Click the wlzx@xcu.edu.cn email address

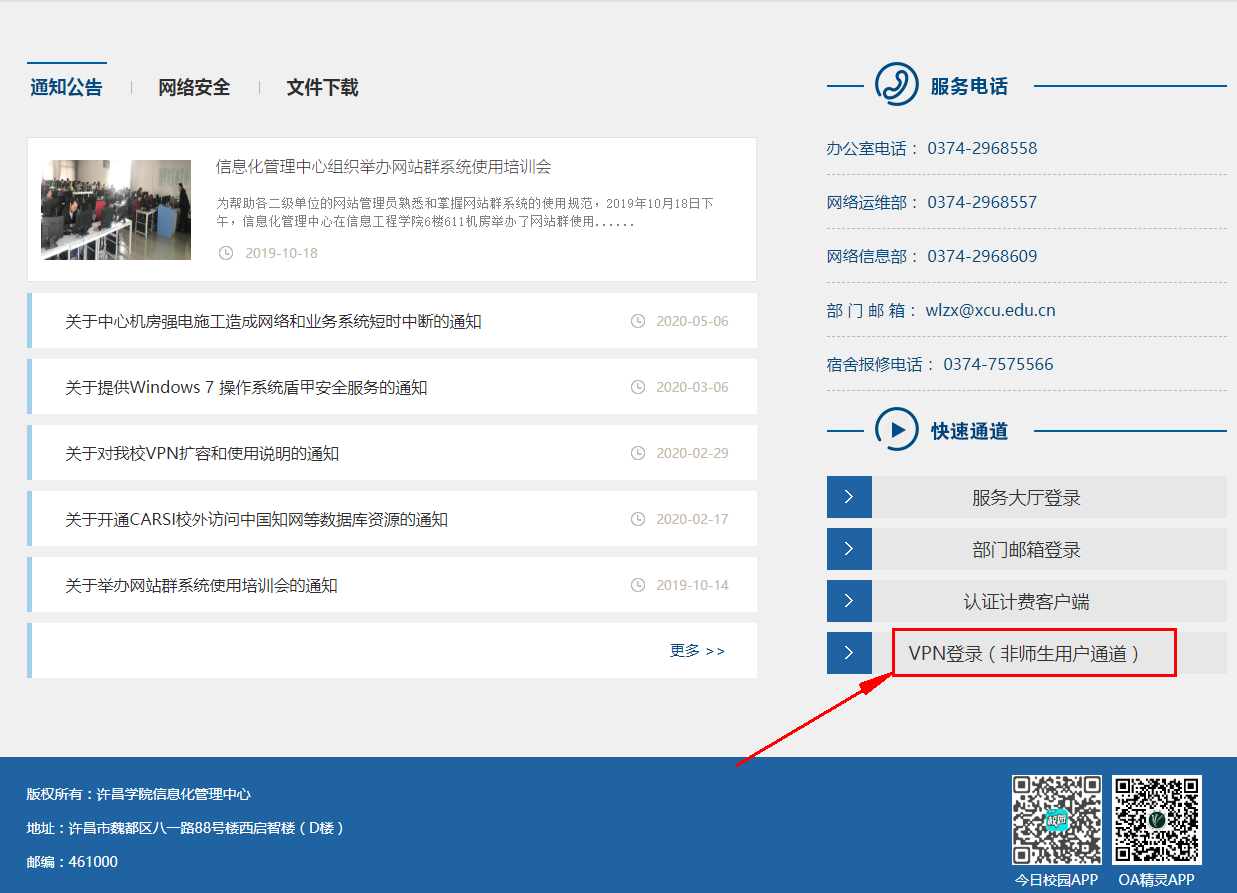tap(990, 310)
